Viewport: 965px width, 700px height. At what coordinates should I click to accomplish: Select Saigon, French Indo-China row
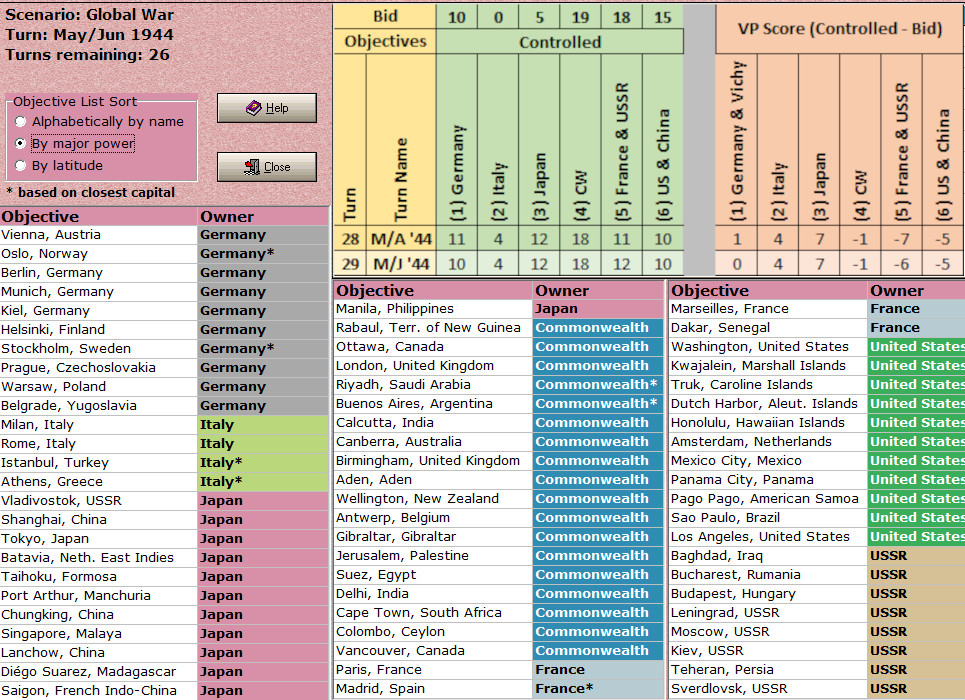tap(164, 691)
